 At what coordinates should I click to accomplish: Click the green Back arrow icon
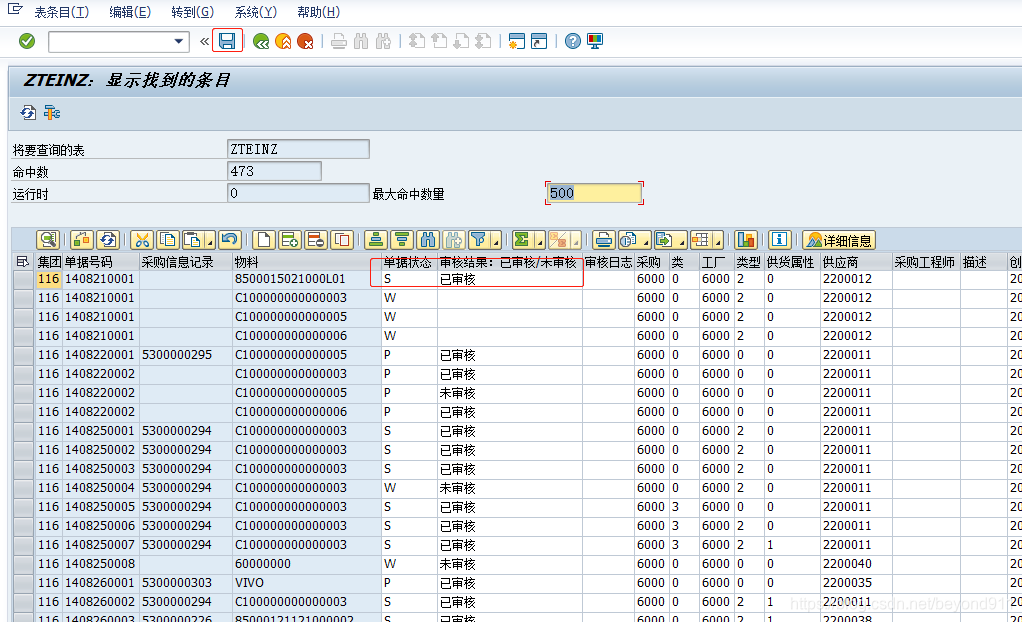[261, 42]
